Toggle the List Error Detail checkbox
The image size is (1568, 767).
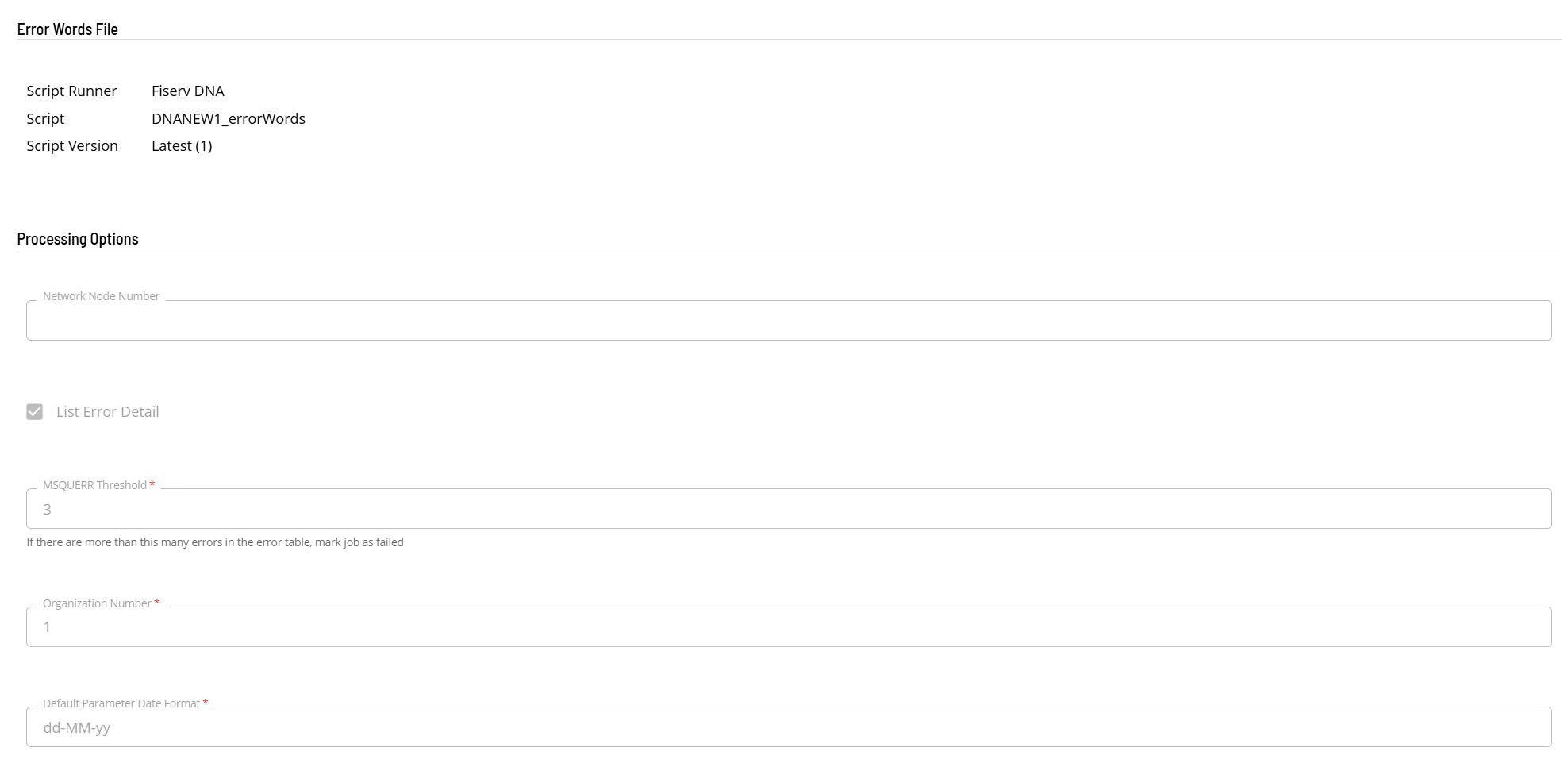(x=35, y=412)
